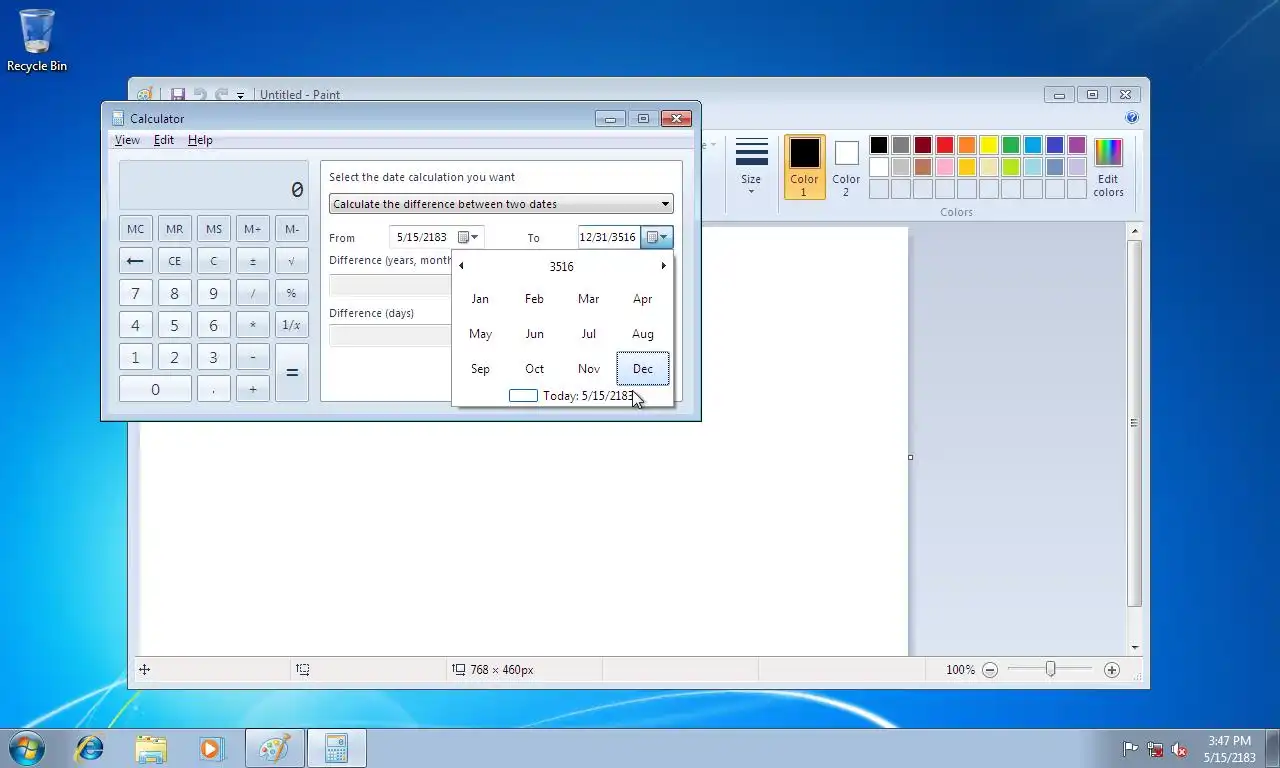Click the MC memory clear key
This screenshot has width=1280, height=768.
tap(135, 229)
